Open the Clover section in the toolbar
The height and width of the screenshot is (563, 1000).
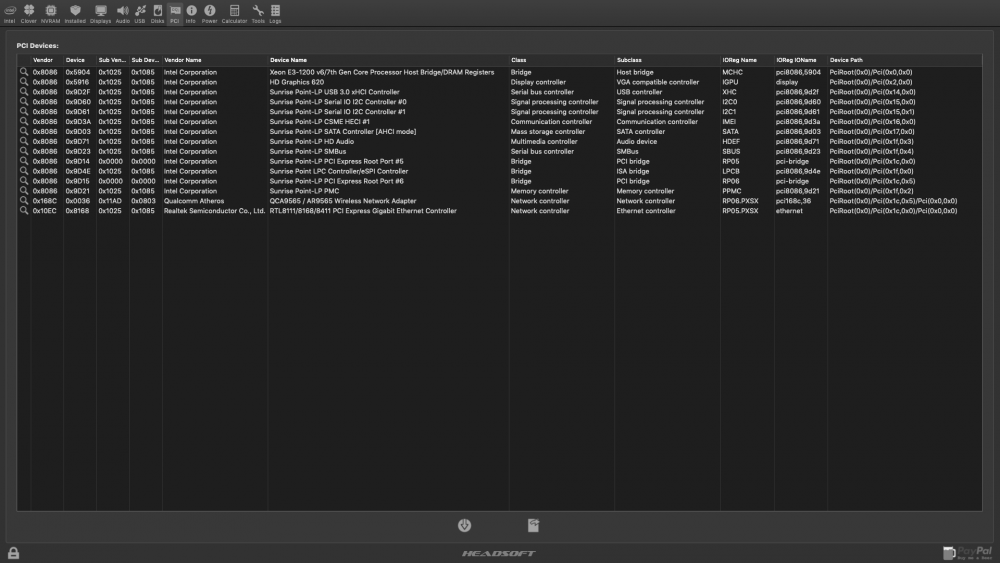coord(29,13)
